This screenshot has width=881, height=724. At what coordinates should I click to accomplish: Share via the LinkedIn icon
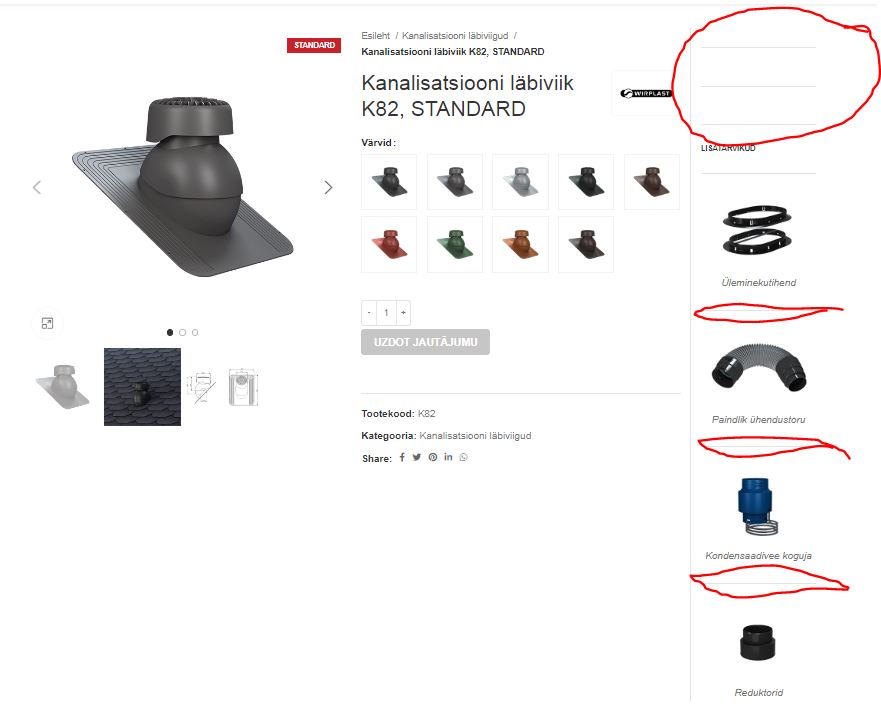[448, 457]
